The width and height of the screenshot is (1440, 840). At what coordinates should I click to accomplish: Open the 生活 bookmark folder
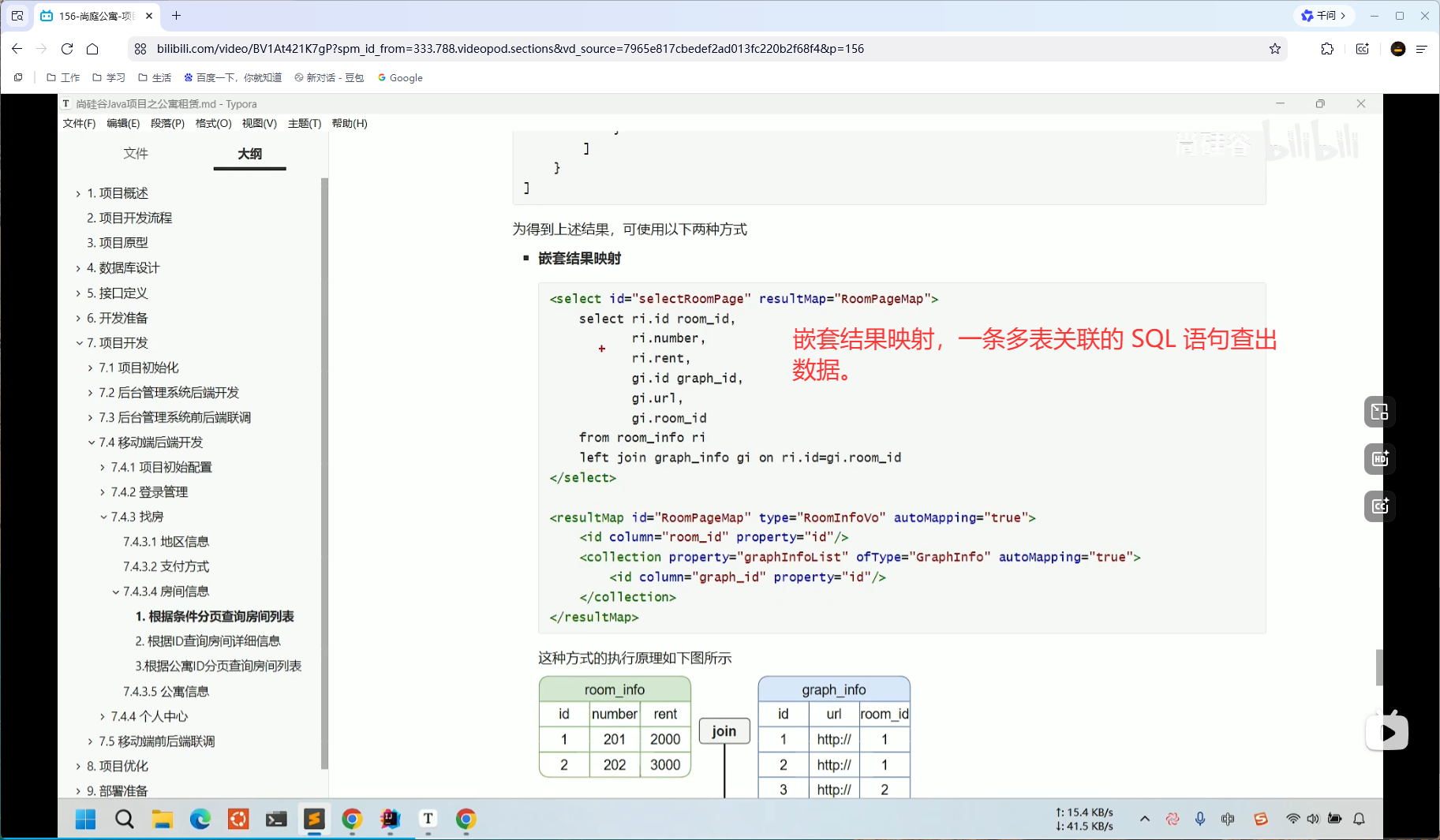point(155,77)
